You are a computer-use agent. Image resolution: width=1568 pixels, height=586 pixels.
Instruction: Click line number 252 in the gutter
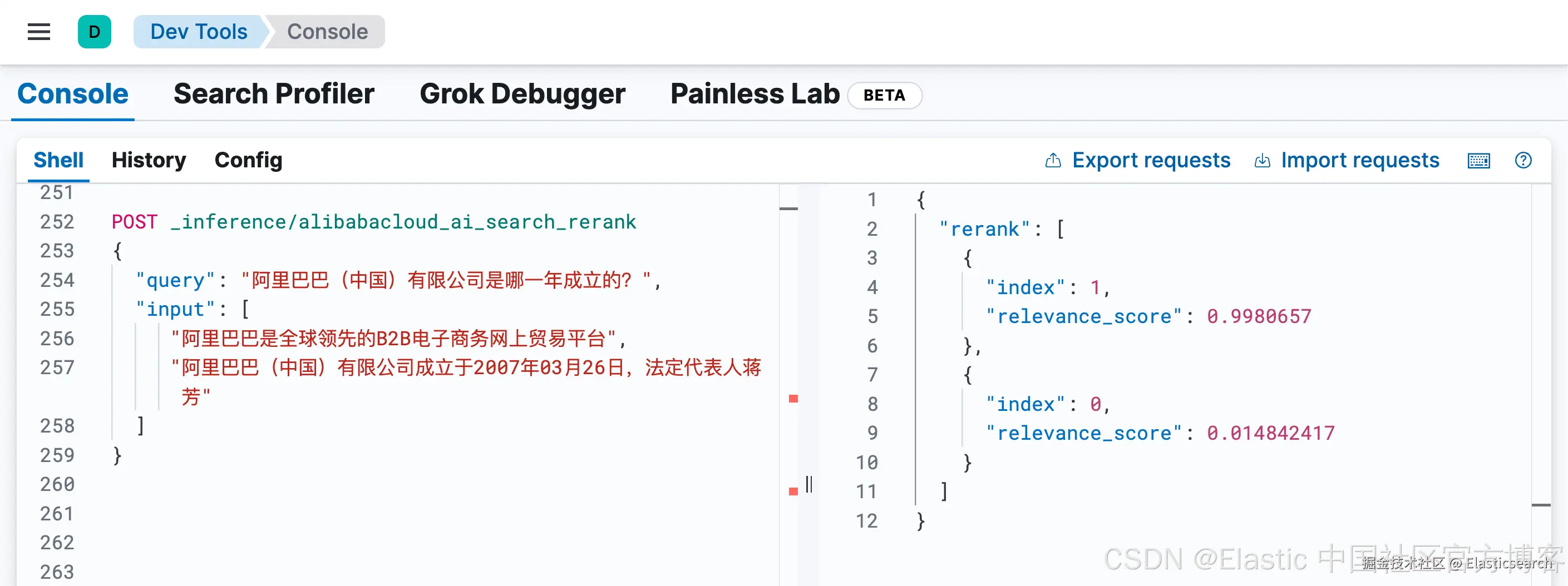click(57, 221)
